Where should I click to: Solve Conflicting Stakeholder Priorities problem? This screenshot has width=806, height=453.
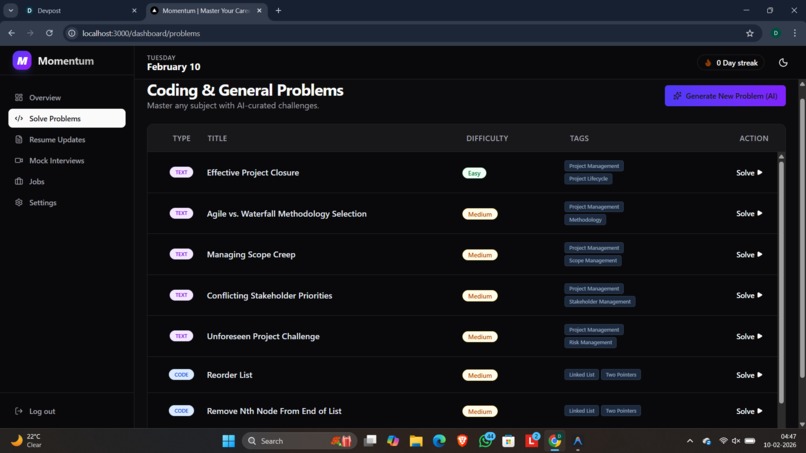pos(749,295)
